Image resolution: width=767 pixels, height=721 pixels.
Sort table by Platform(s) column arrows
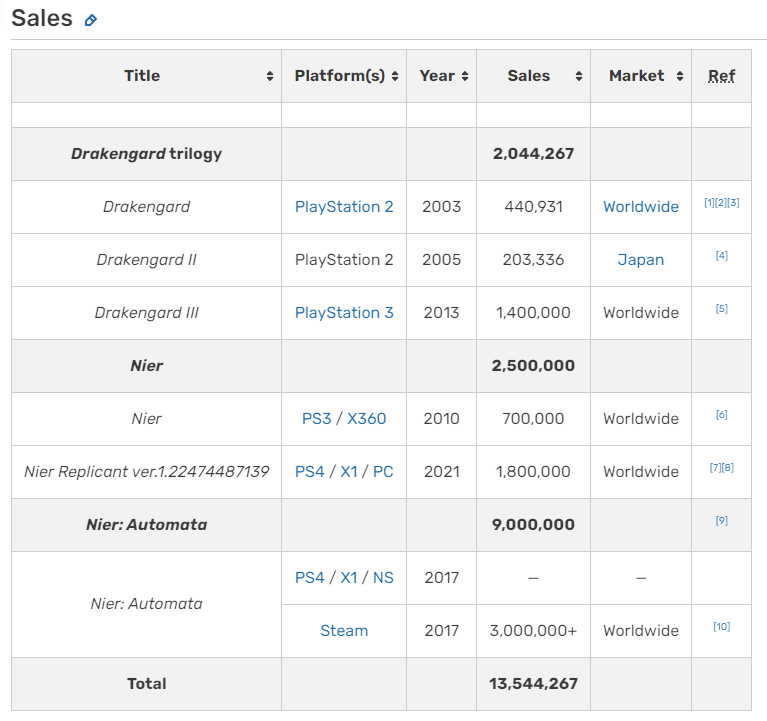pos(395,77)
